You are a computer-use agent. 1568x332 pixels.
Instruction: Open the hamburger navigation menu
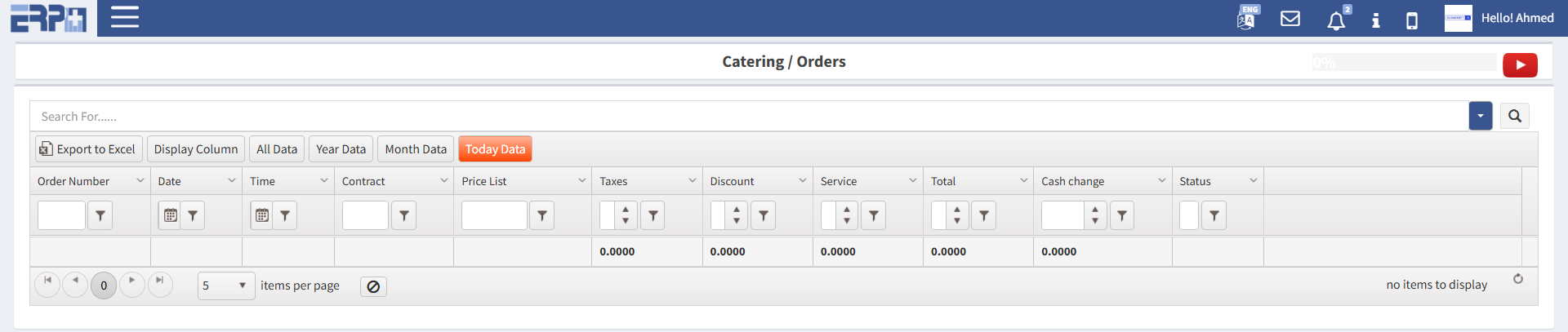click(125, 17)
